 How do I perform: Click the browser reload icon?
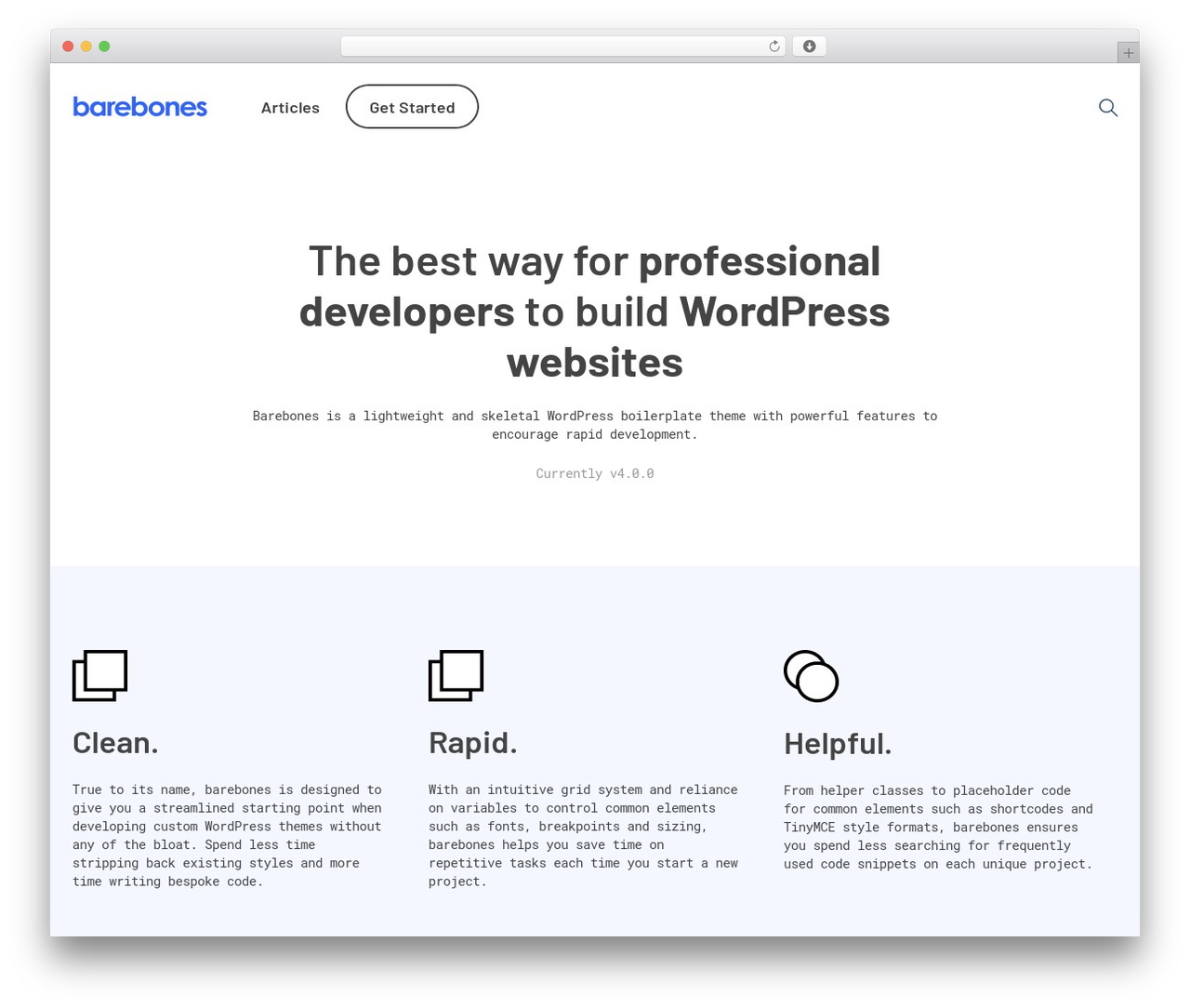(773, 46)
